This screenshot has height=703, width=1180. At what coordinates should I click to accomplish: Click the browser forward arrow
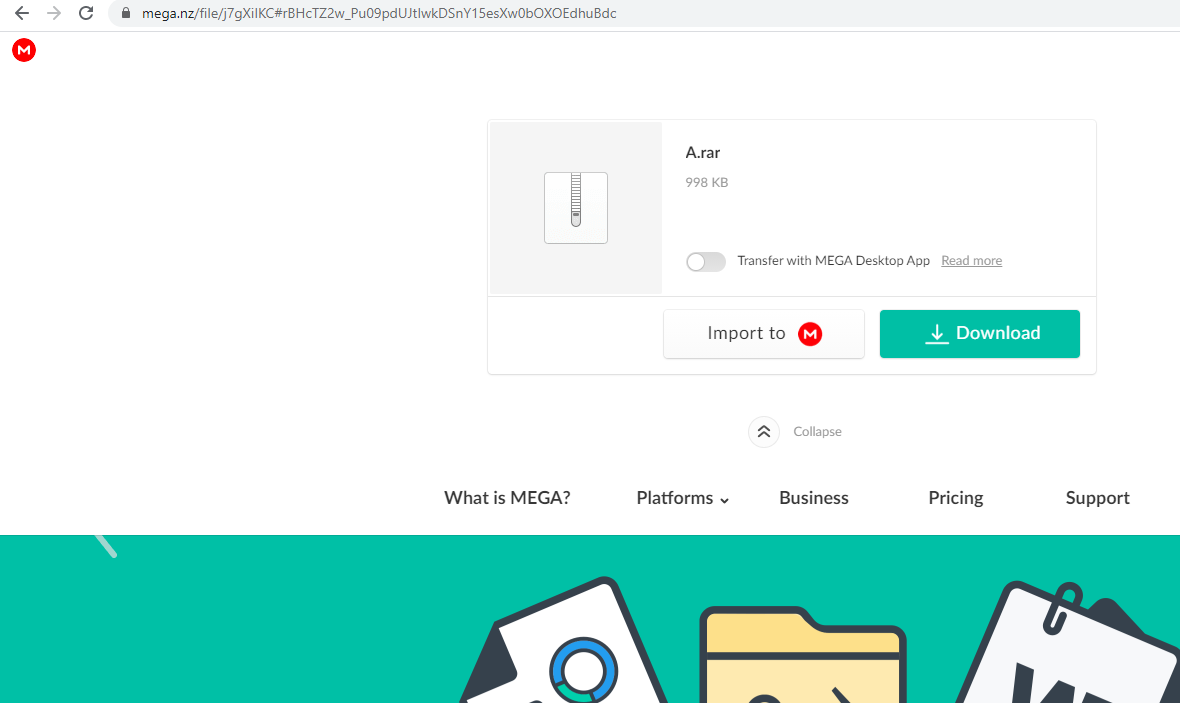[x=53, y=13]
